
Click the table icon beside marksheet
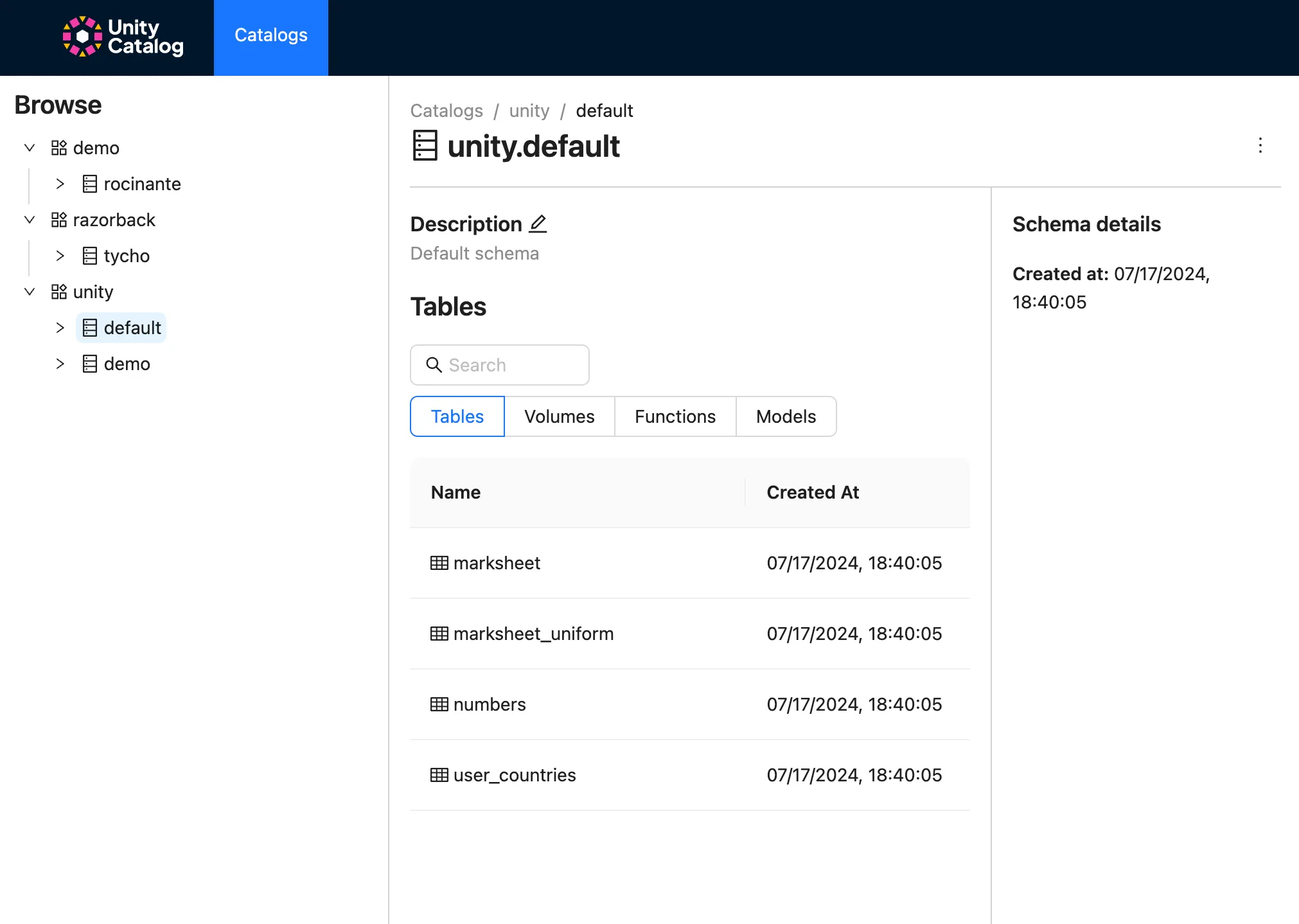pyautogui.click(x=439, y=563)
